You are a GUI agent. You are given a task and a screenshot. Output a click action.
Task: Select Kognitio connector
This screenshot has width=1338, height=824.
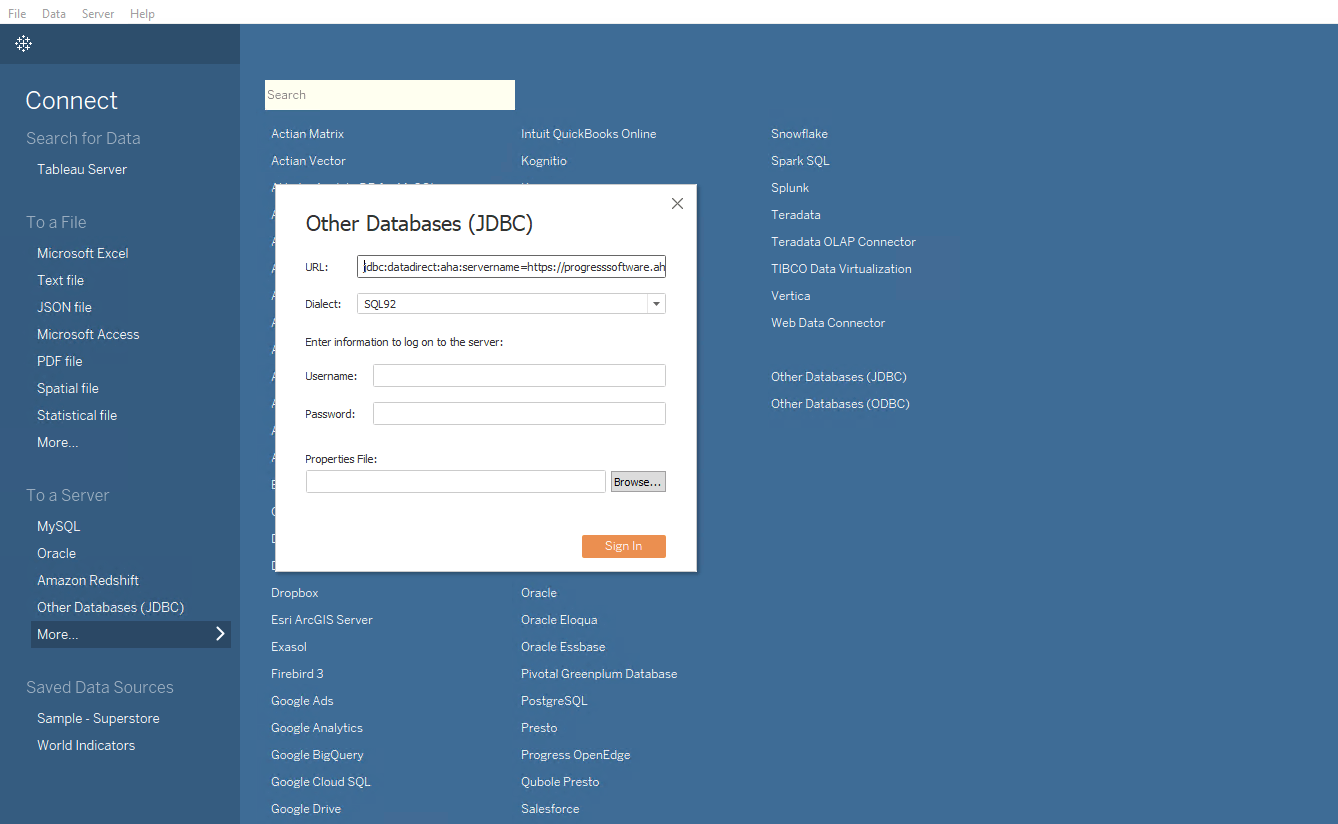544,161
